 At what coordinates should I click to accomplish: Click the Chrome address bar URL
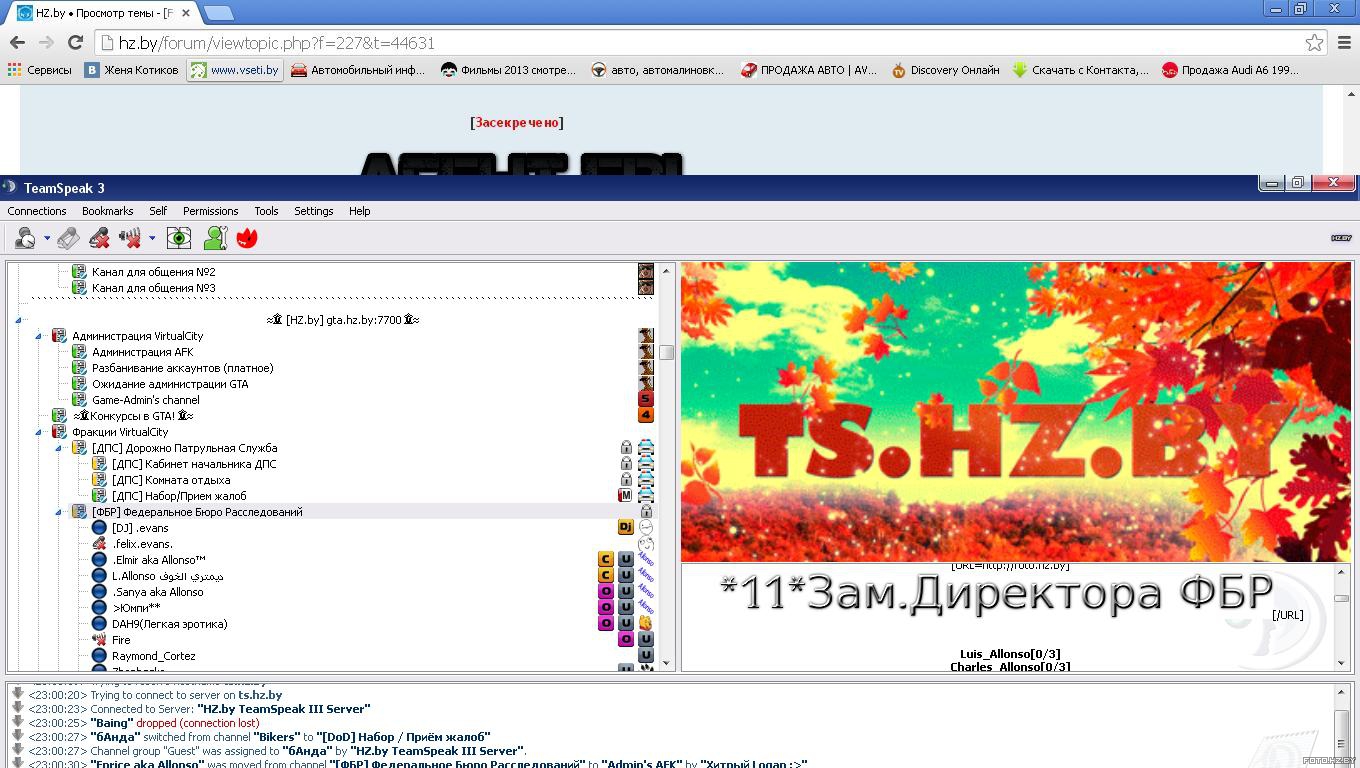[276, 43]
